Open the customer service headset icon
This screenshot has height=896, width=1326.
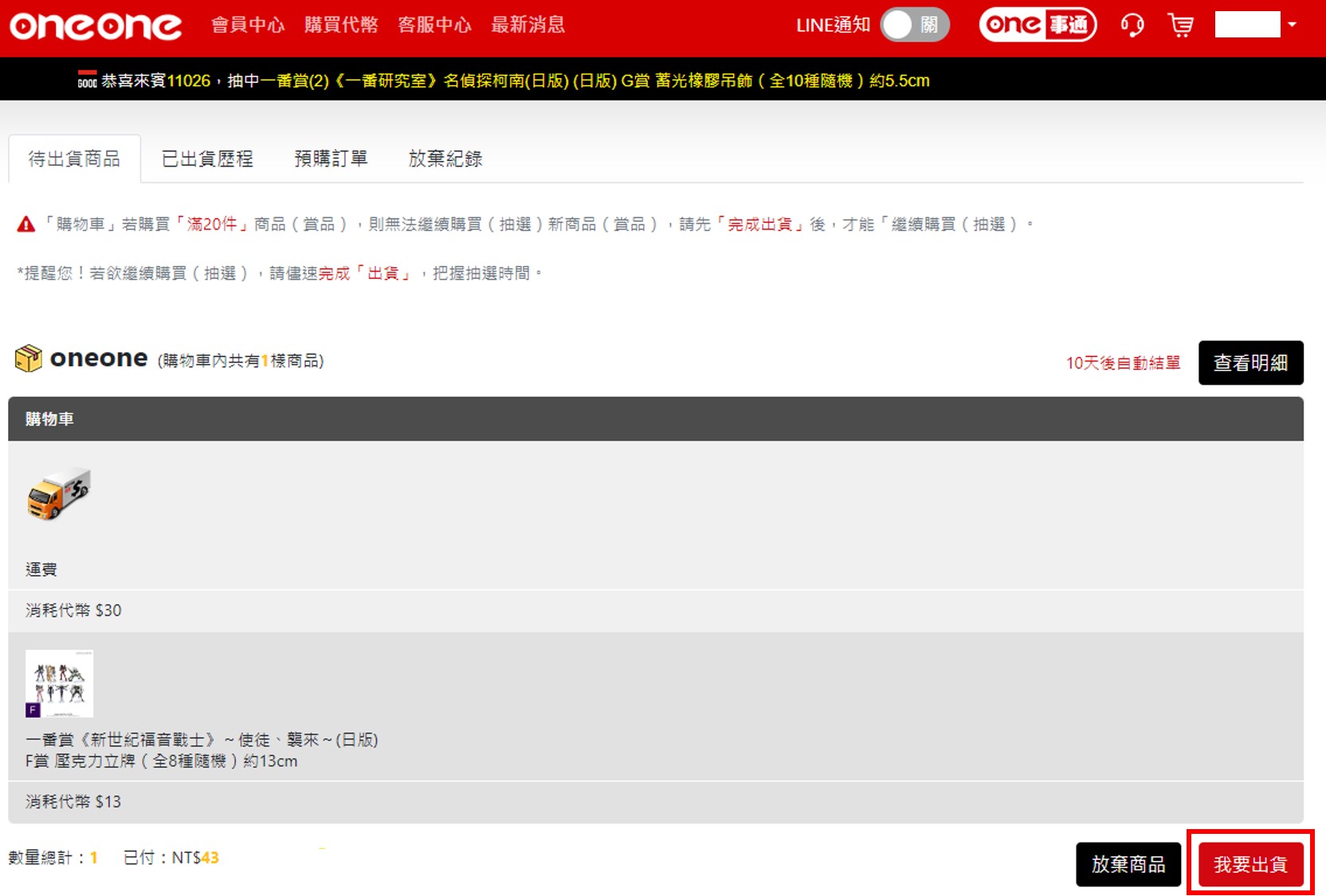coord(1132,25)
